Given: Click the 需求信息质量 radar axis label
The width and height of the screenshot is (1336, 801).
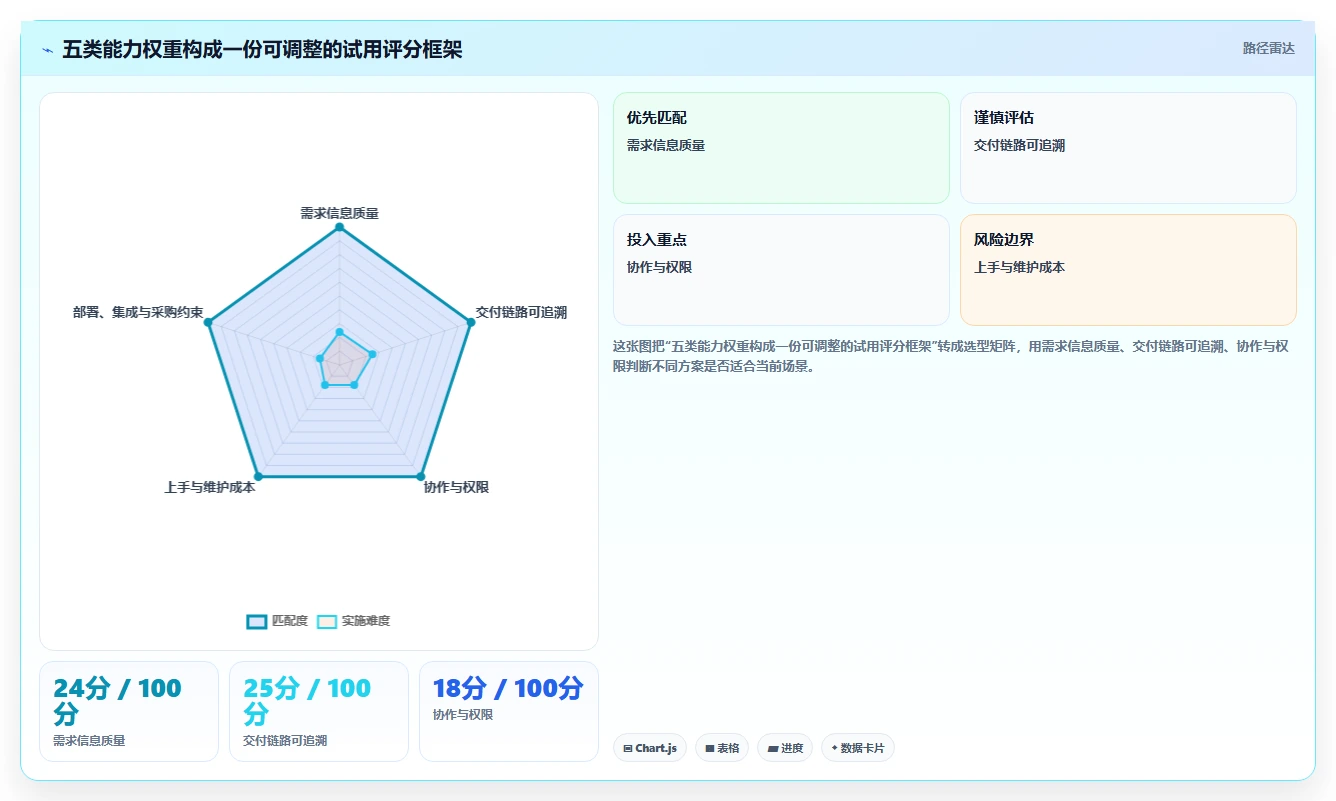Looking at the screenshot, I should 339,213.
